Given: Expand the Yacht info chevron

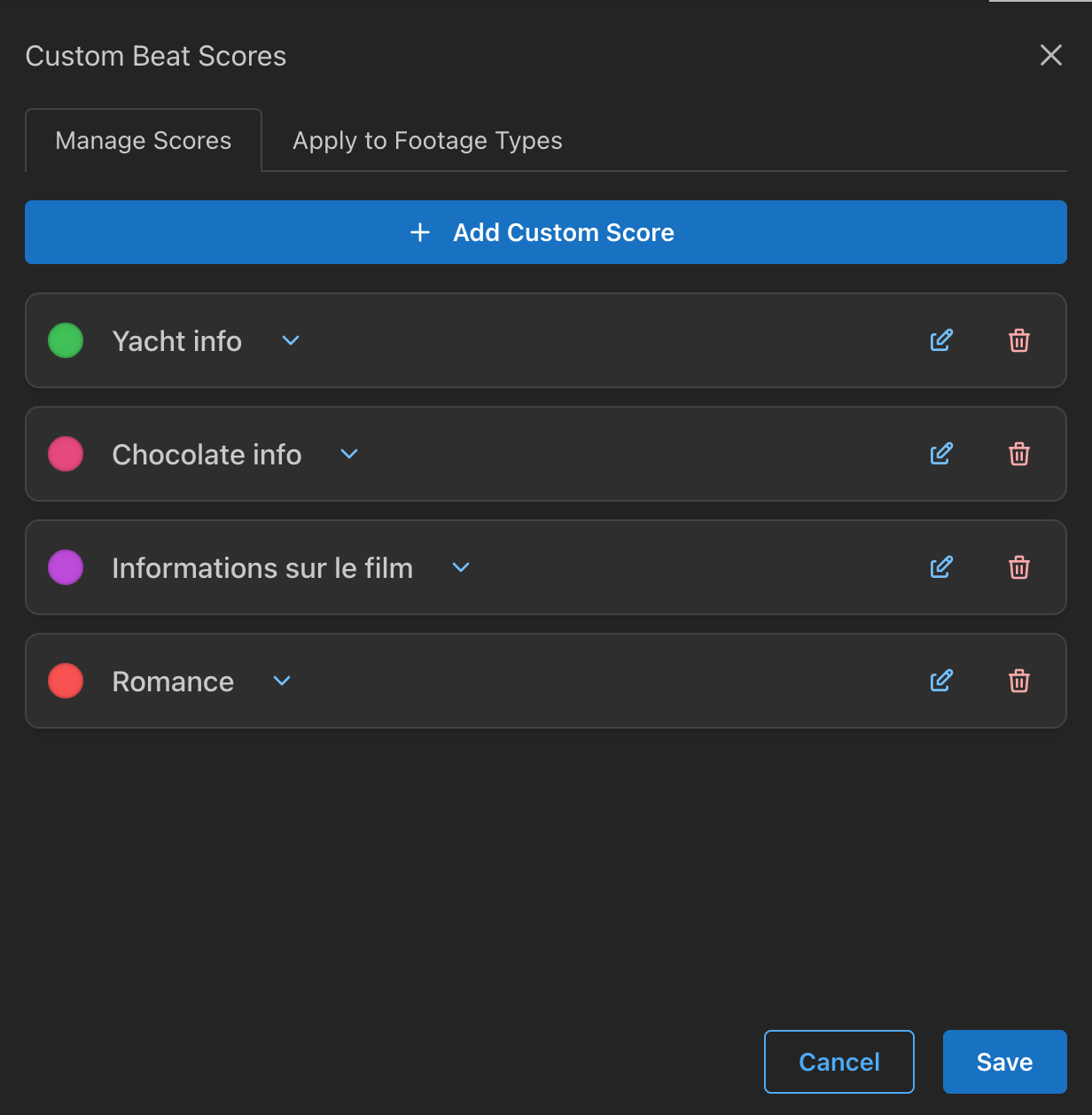Looking at the screenshot, I should coord(291,340).
